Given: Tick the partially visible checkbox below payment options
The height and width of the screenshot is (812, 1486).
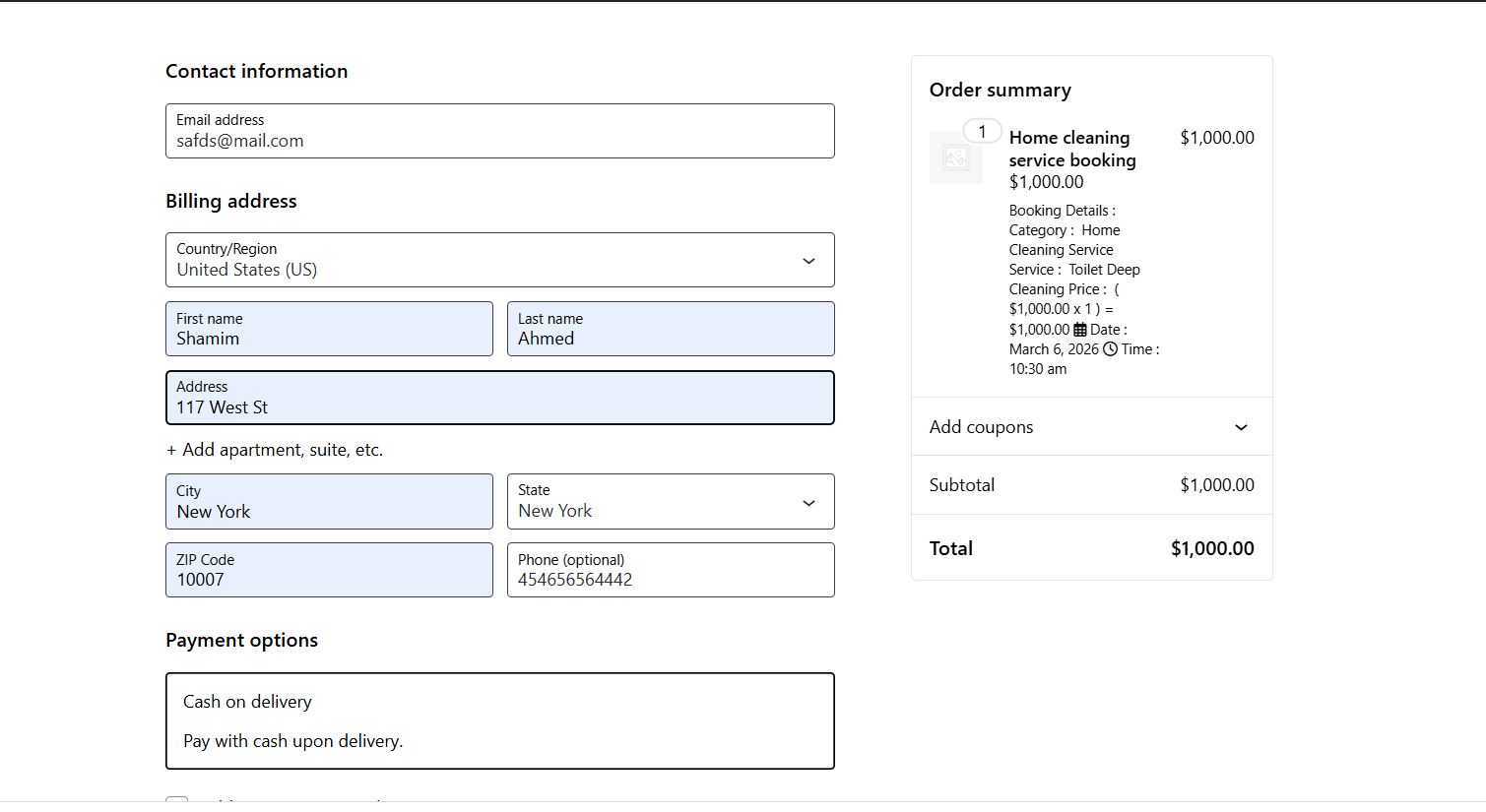Looking at the screenshot, I should 176,801.
